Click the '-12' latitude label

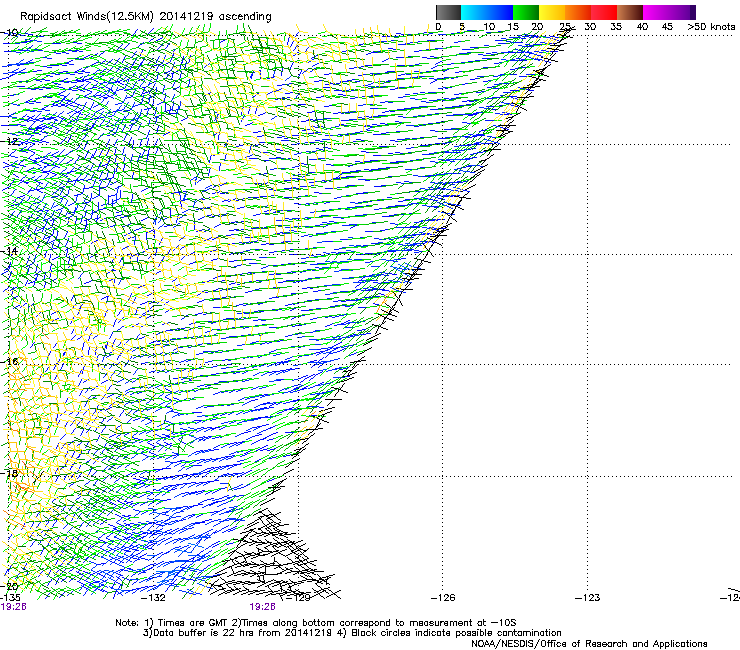tap(11, 141)
